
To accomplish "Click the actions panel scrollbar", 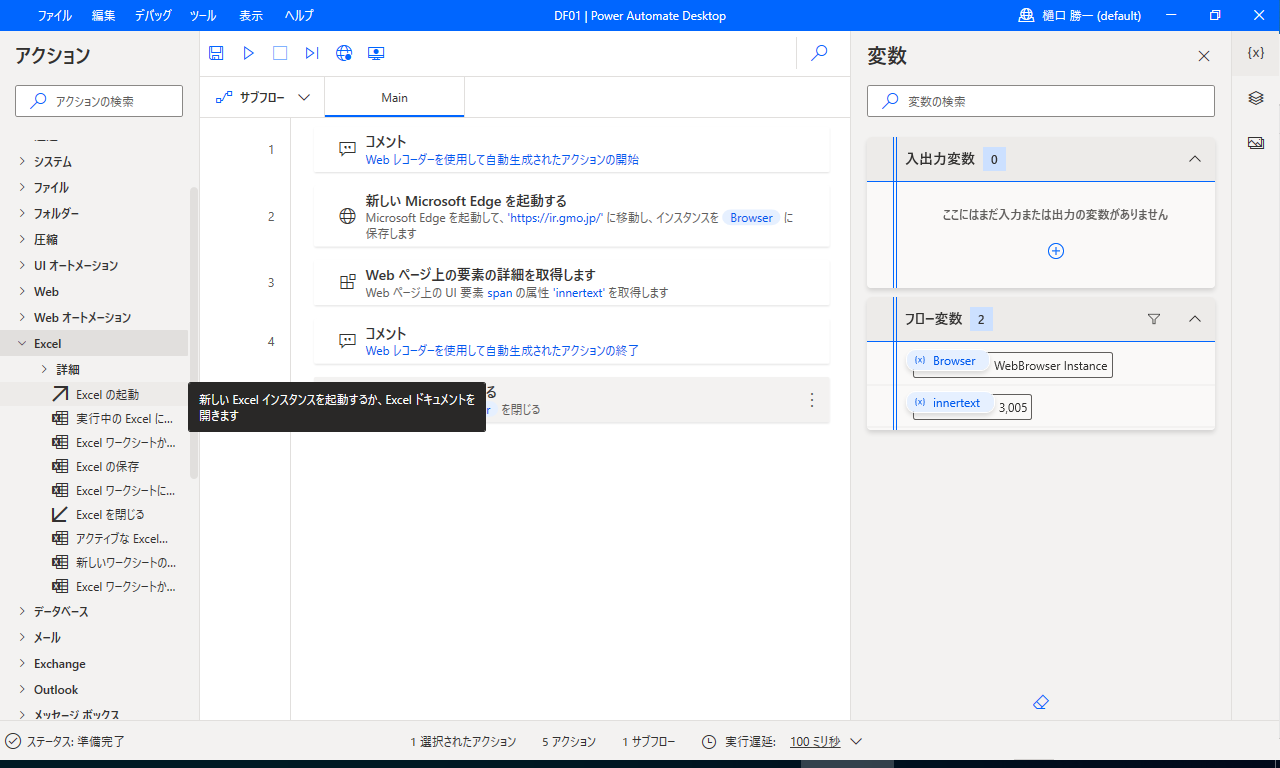I will [x=194, y=332].
